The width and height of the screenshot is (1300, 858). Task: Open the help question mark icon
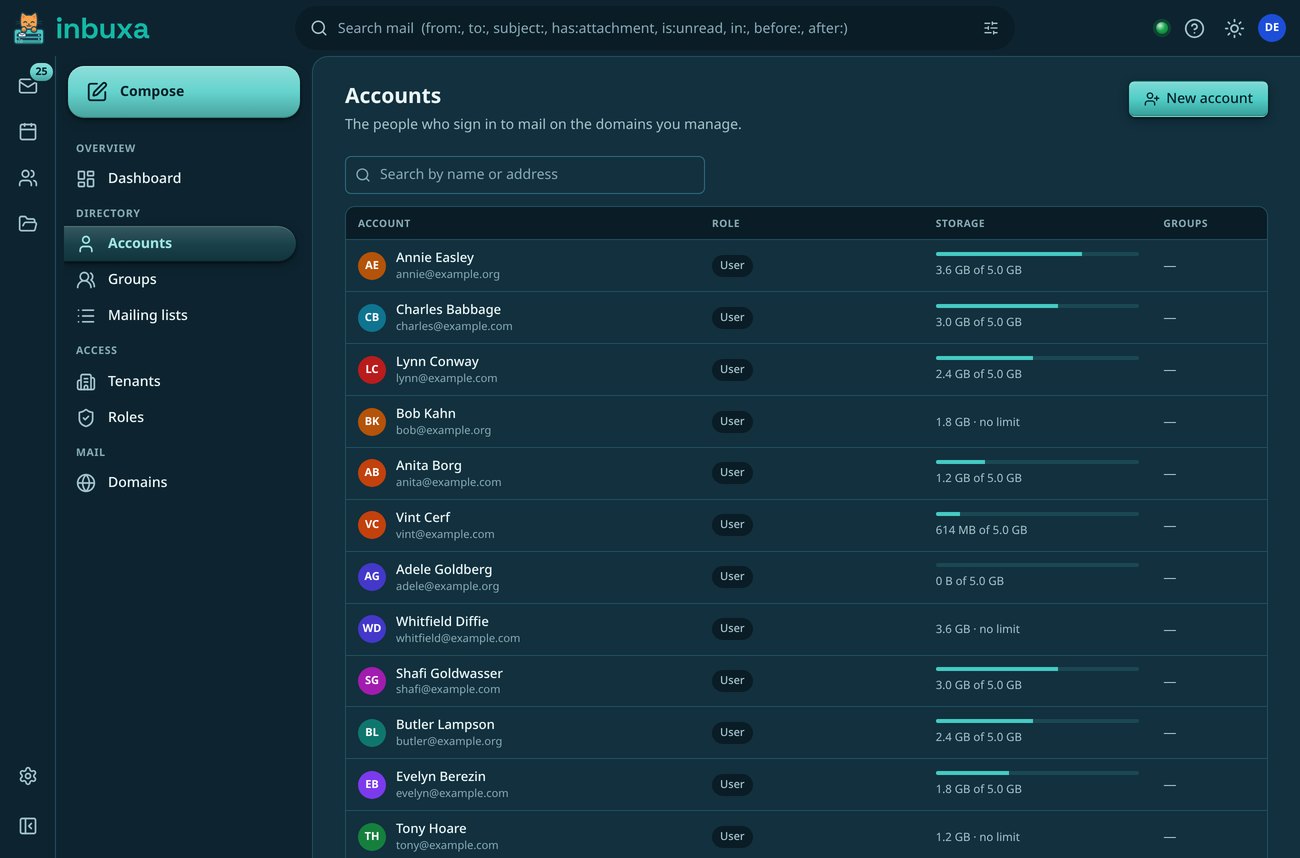click(1194, 28)
